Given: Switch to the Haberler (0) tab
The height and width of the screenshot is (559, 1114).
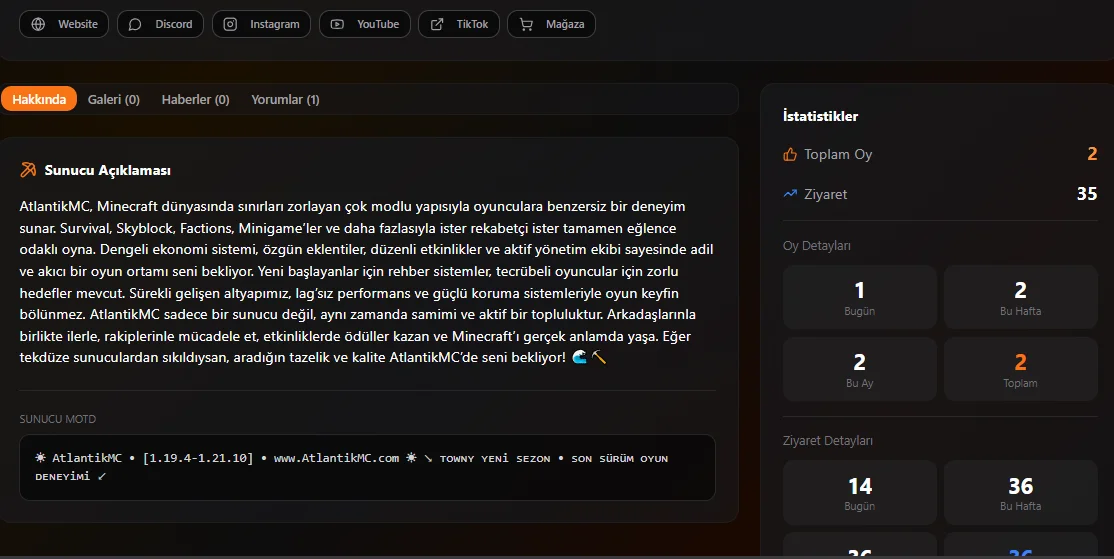Looking at the screenshot, I should click(195, 99).
